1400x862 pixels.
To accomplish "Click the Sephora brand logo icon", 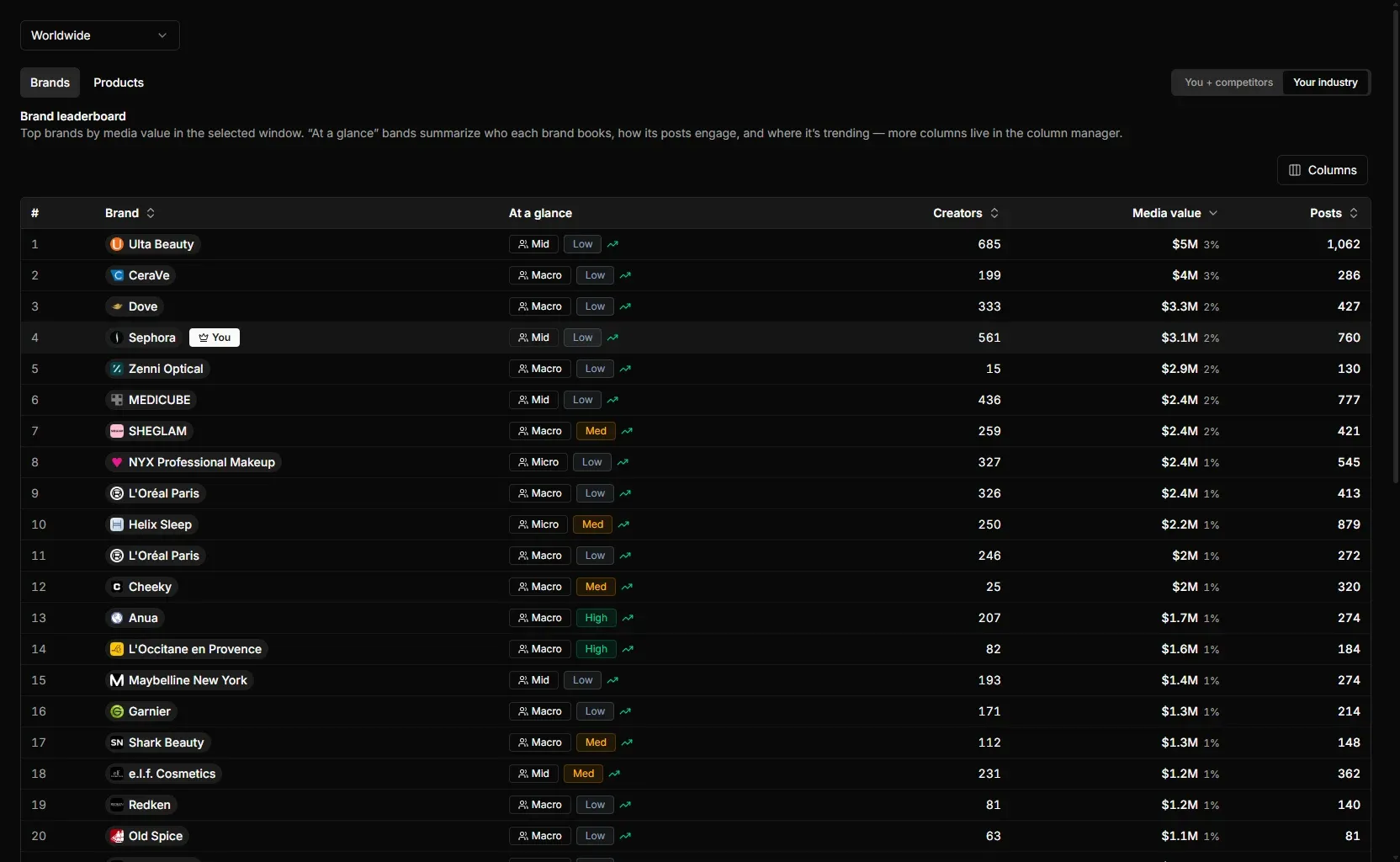I will click(117, 338).
